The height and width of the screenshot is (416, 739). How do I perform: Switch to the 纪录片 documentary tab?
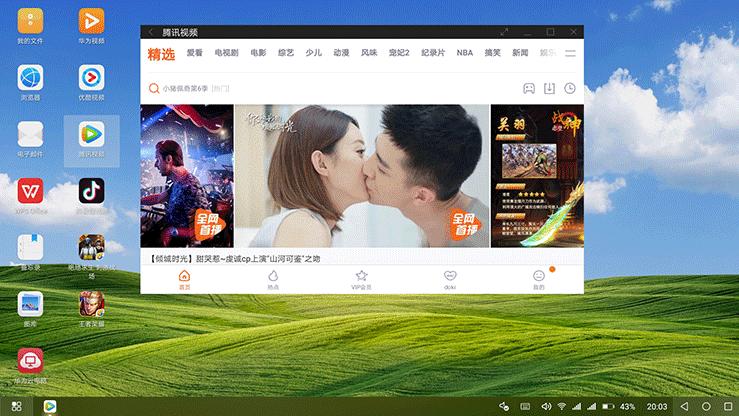pyautogui.click(x=433, y=53)
